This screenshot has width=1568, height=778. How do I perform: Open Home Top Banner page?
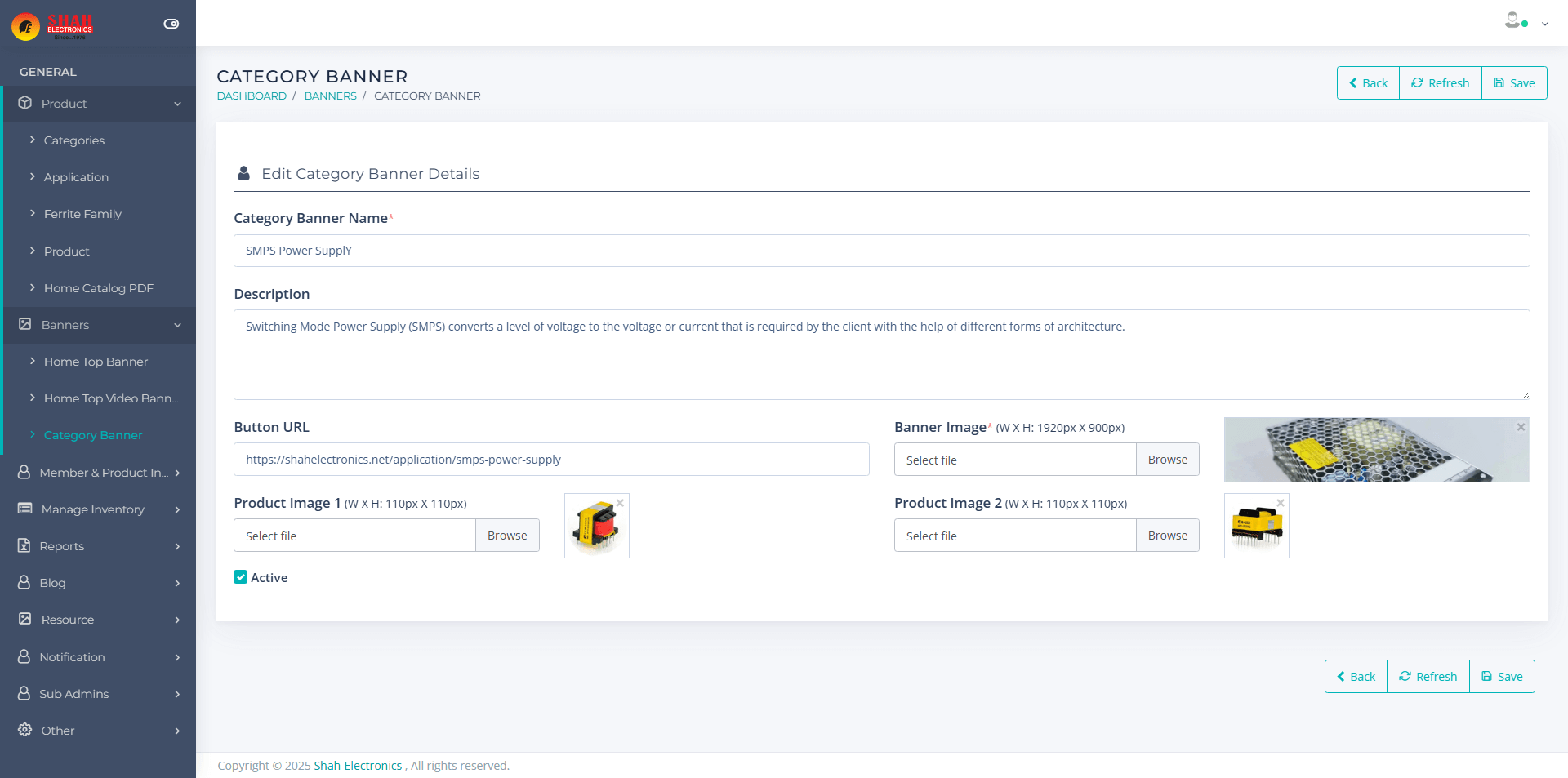pyautogui.click(x=96, y=362)
